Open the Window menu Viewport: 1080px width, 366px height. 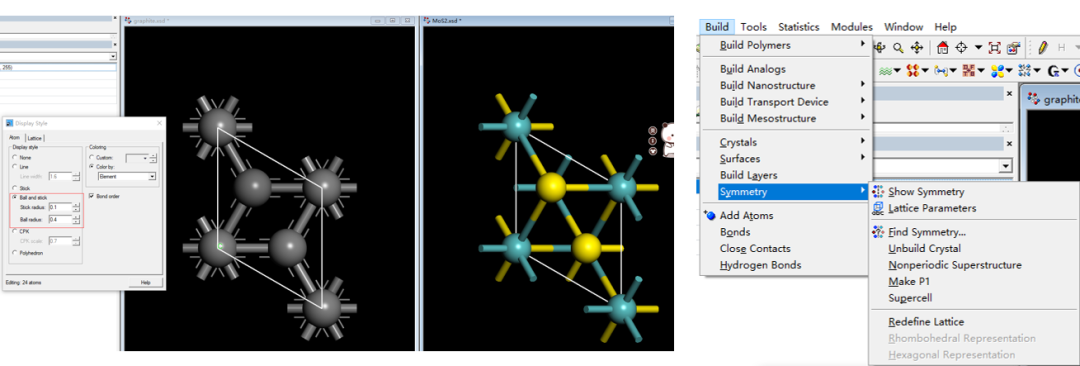pyautogui.click(x=903, y=27)
